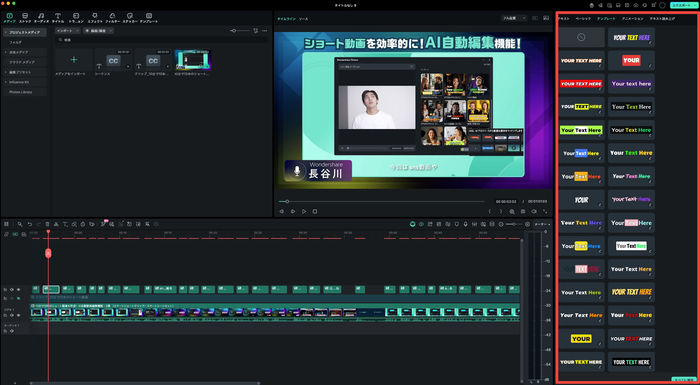Screen dimensions: 700x385
Task: Lock the オーディオ1 track
Action: click(5, 331)
